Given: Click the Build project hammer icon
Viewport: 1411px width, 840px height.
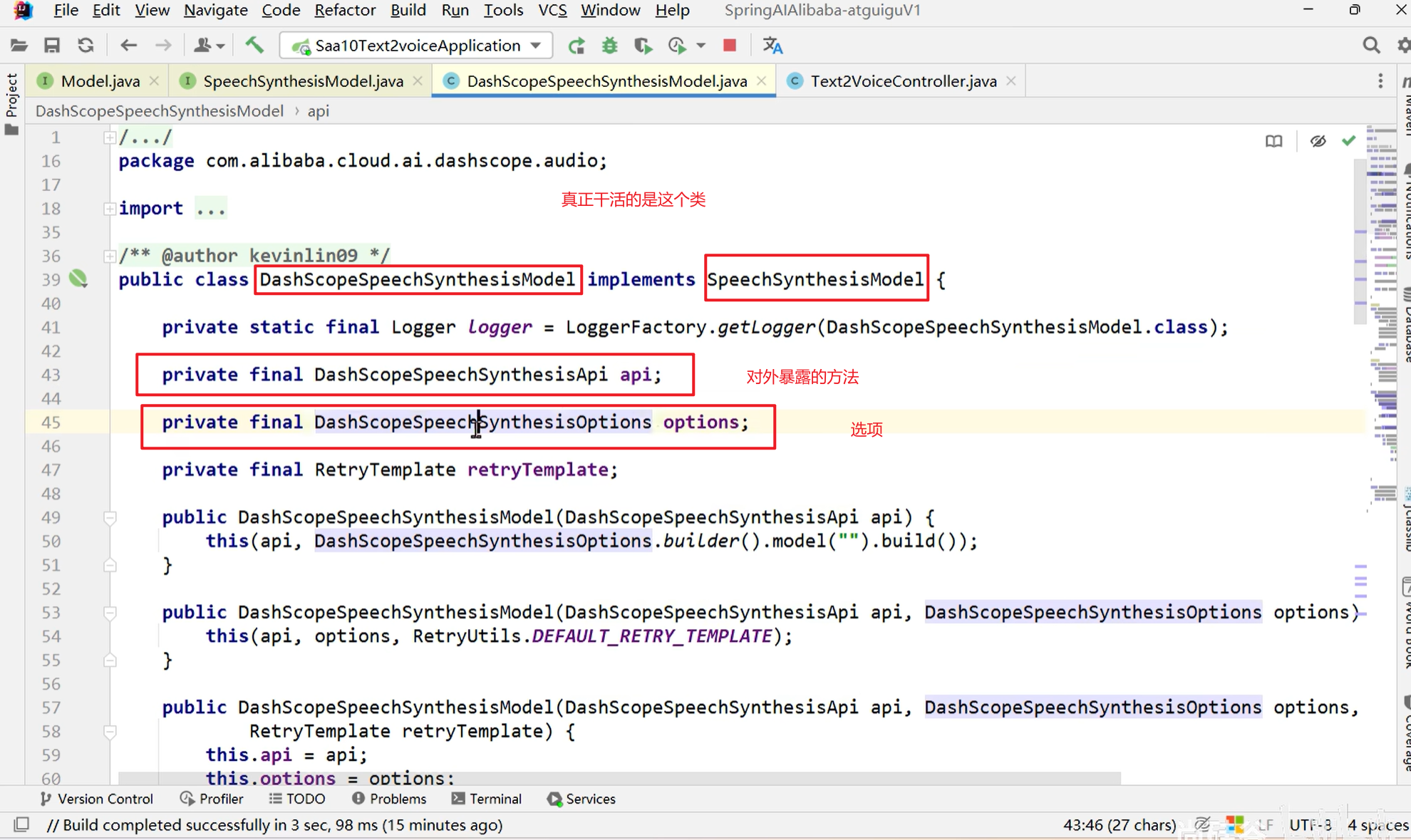Looking at the screenshot, I should pos(254,46).
